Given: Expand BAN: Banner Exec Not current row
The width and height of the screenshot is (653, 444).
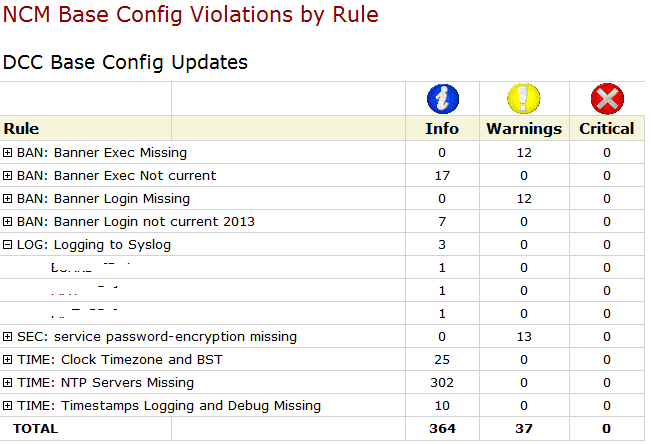Looking at the screenshot, I should pyautogui.click(x=7, y=175).
